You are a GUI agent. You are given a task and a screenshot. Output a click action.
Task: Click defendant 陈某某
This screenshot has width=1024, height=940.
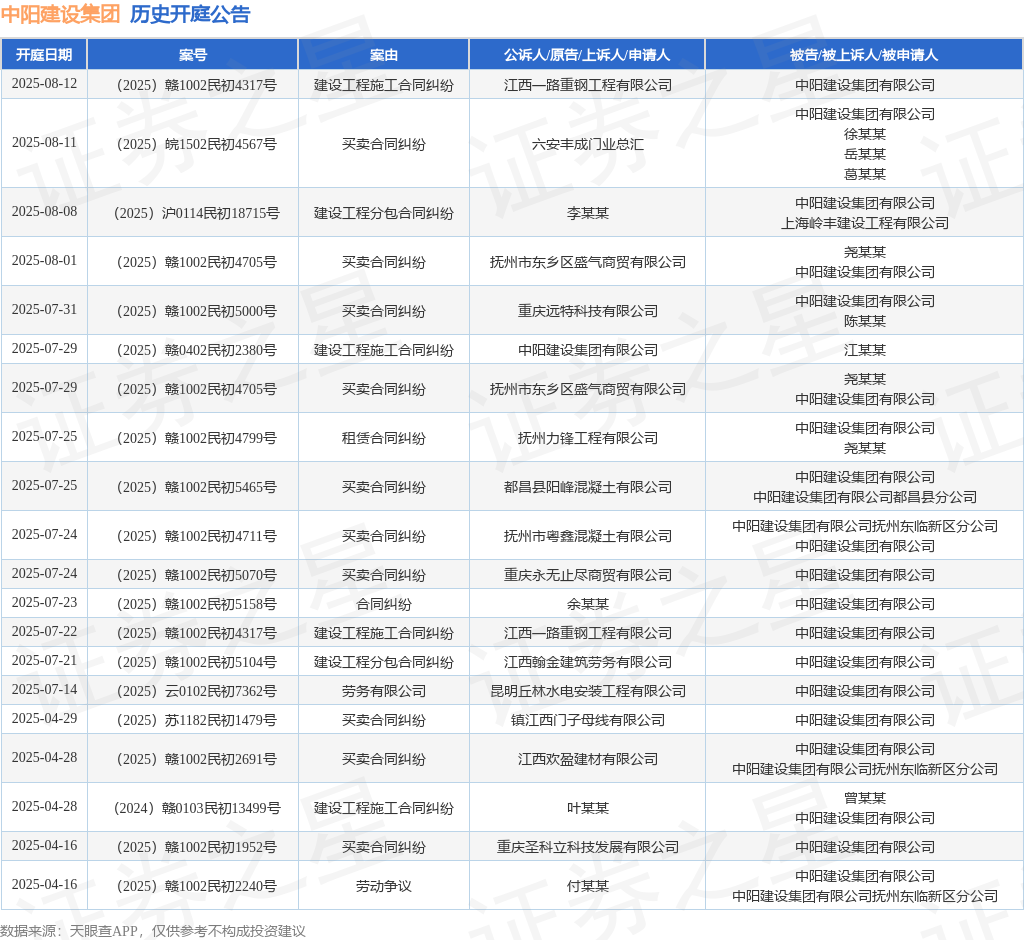[865, 321]
